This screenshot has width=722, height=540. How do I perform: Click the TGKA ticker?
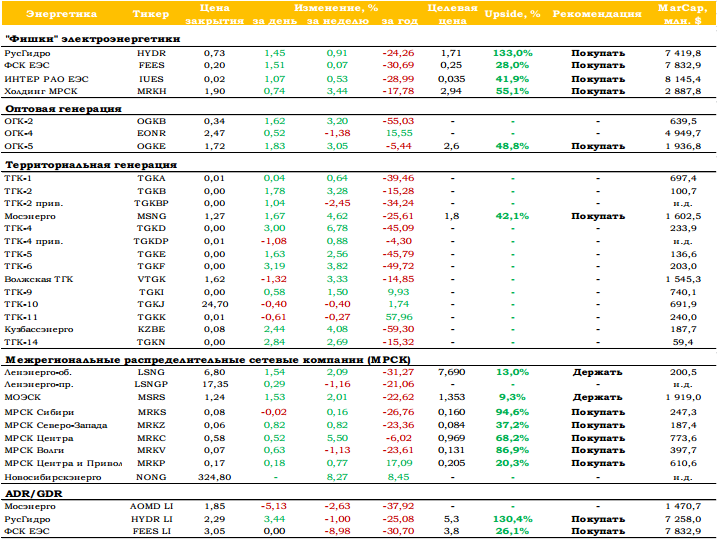point(151,179)
